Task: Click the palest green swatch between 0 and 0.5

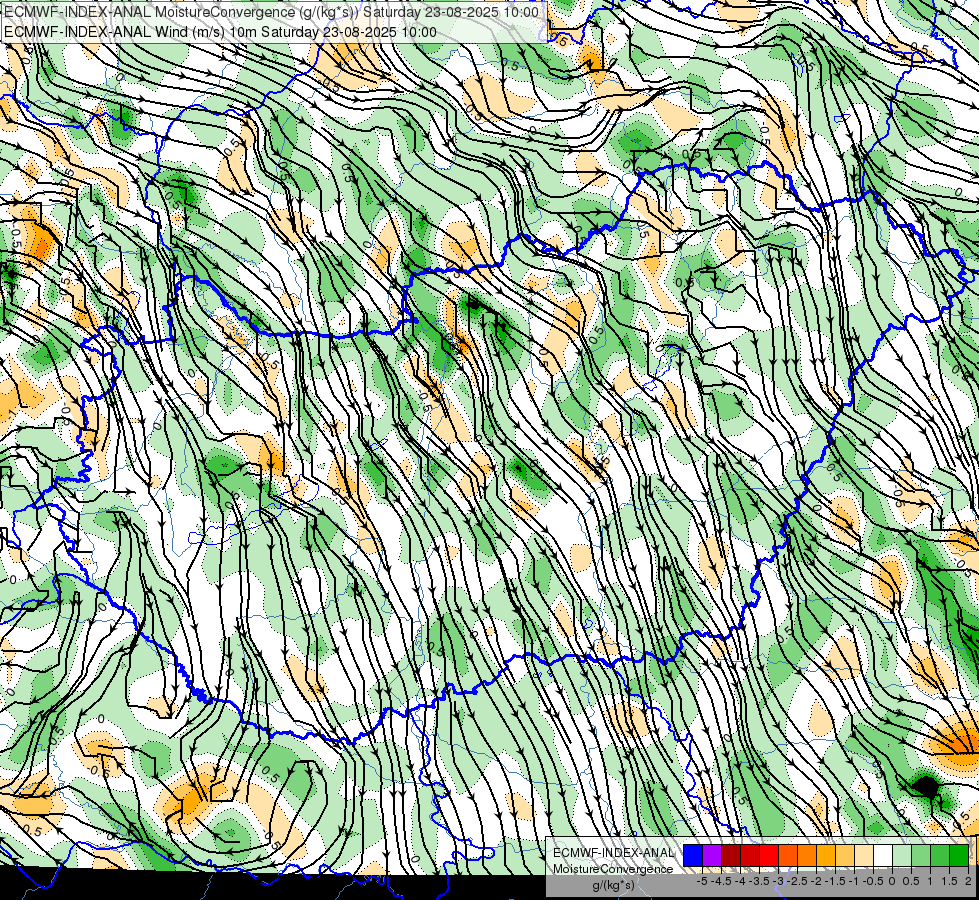Action: point(902,855)
